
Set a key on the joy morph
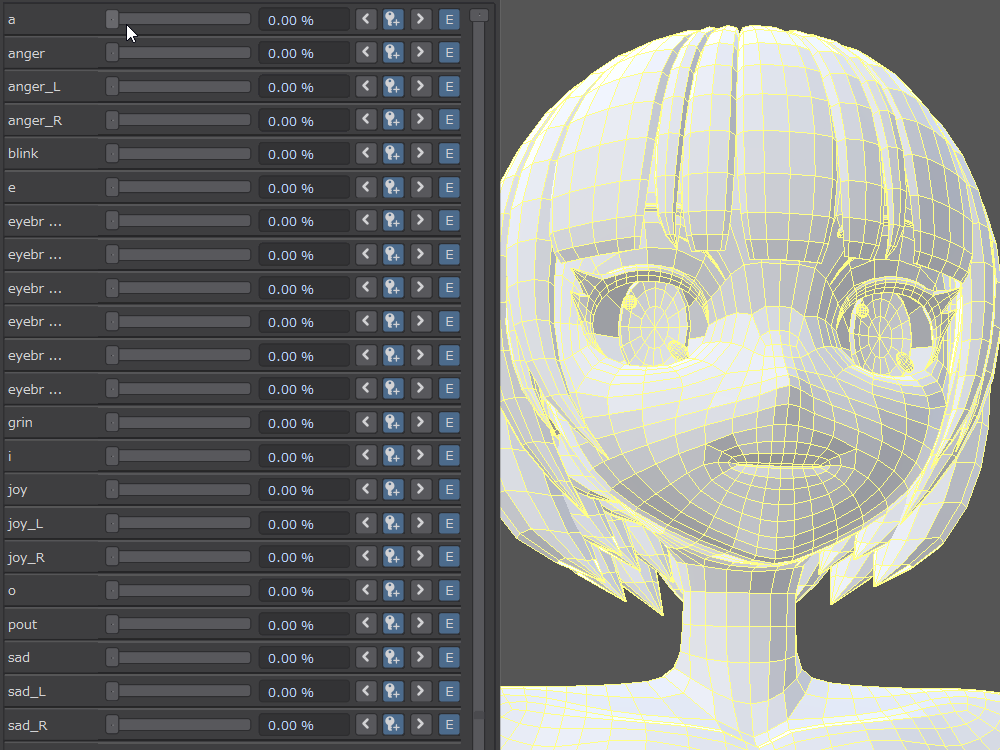click(393, 490)
